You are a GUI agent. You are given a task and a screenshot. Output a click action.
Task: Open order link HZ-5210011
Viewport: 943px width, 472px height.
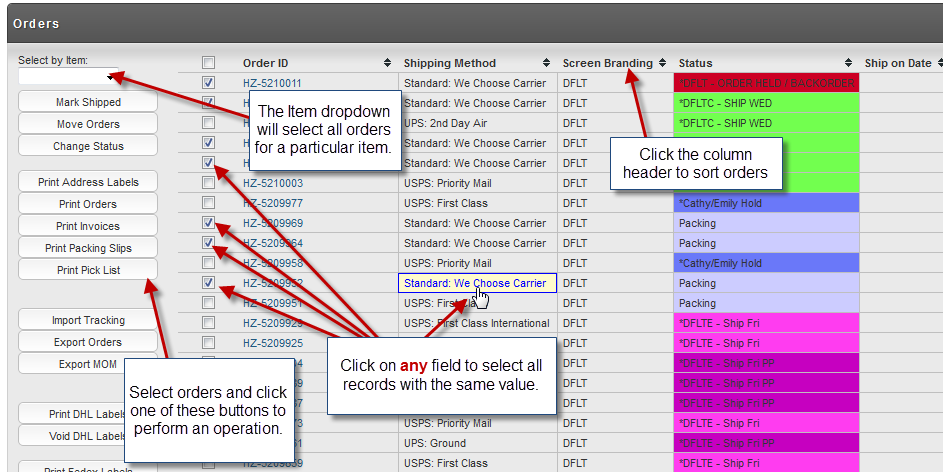tap(272, 83)
